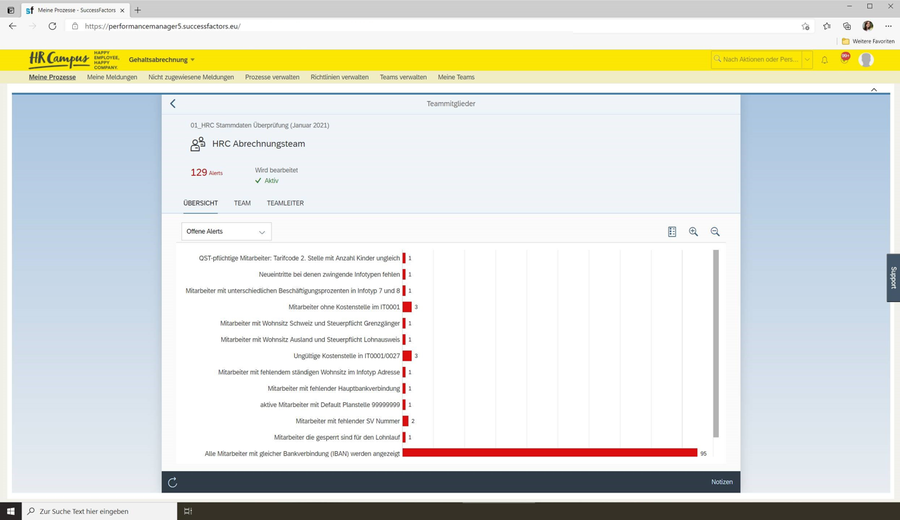
Task: Click label Wohnsitz Ausland und Steuerpflicht Lohnausweis
Action: click(310, 340)
